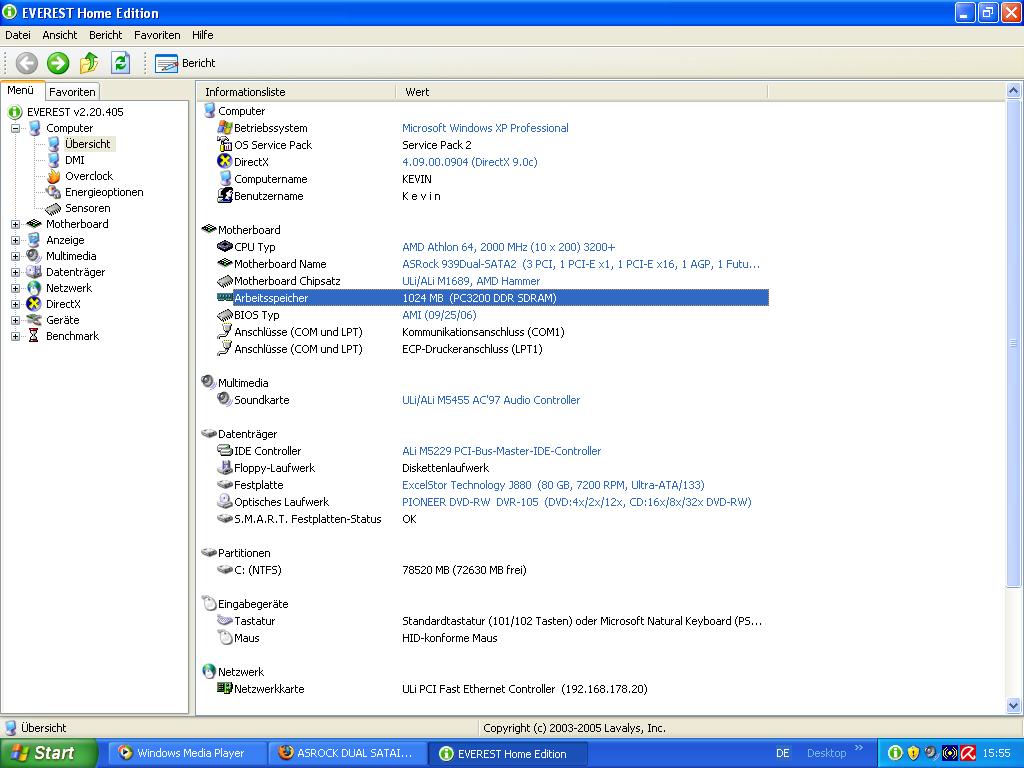
Task: Click the Benchmark hourglass icon
Action: [33, 336]
